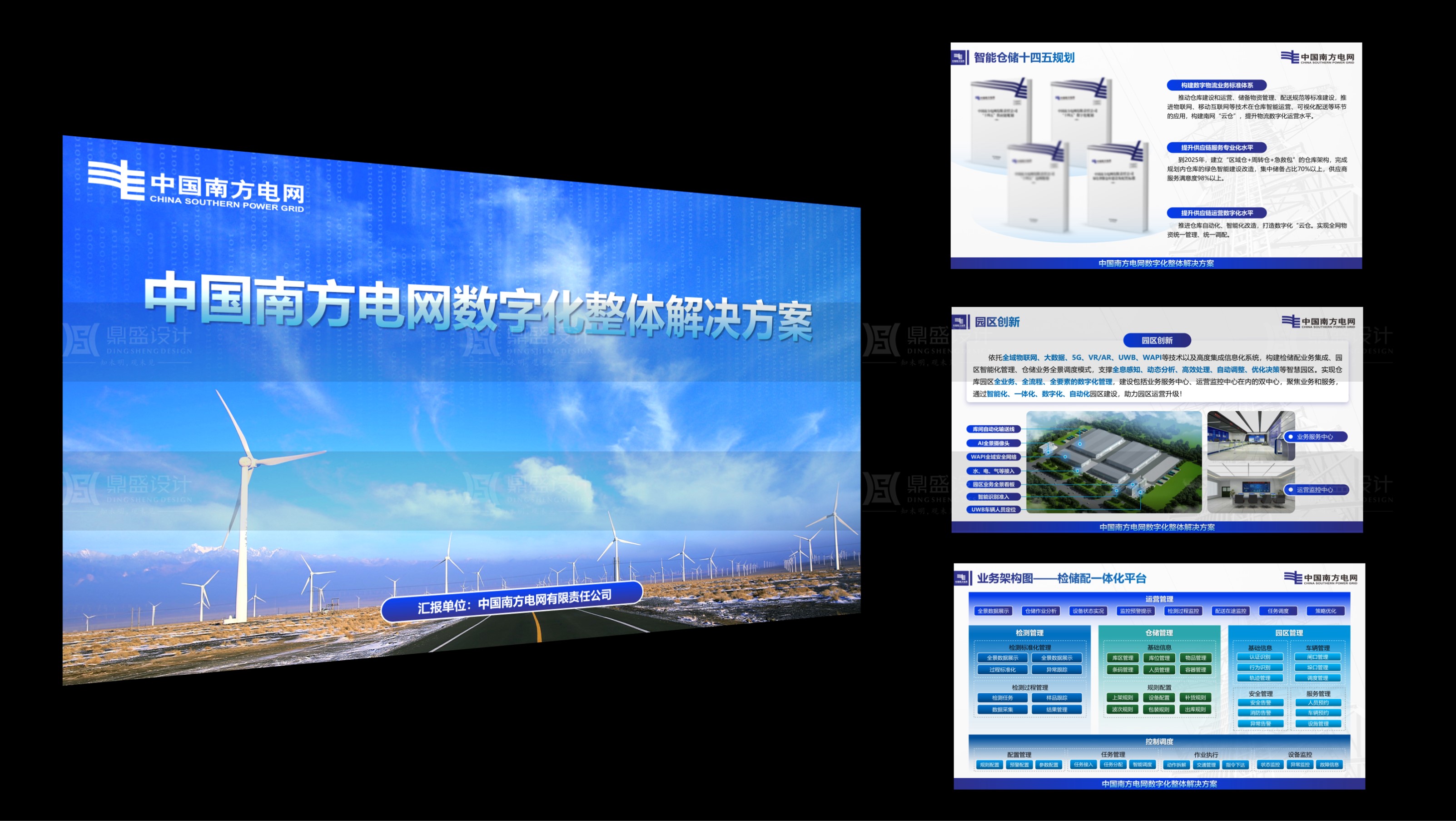Click the 结果管理 block

(1056, 710)
